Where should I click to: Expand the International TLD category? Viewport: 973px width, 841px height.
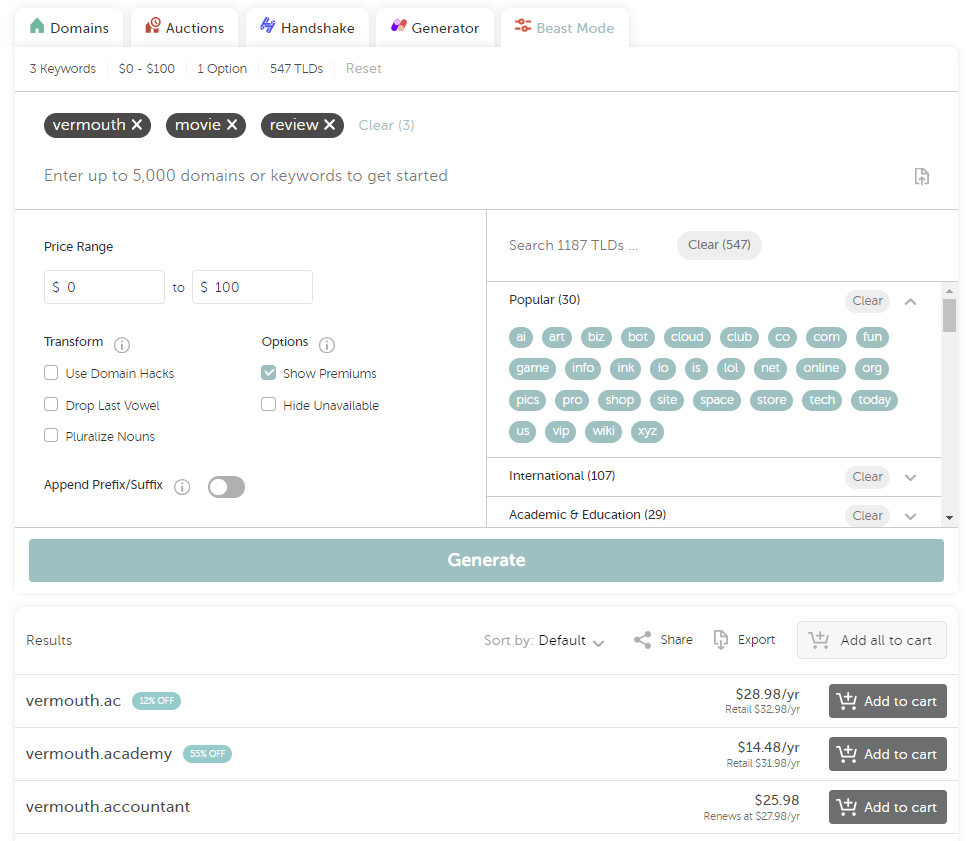(910, 477)
